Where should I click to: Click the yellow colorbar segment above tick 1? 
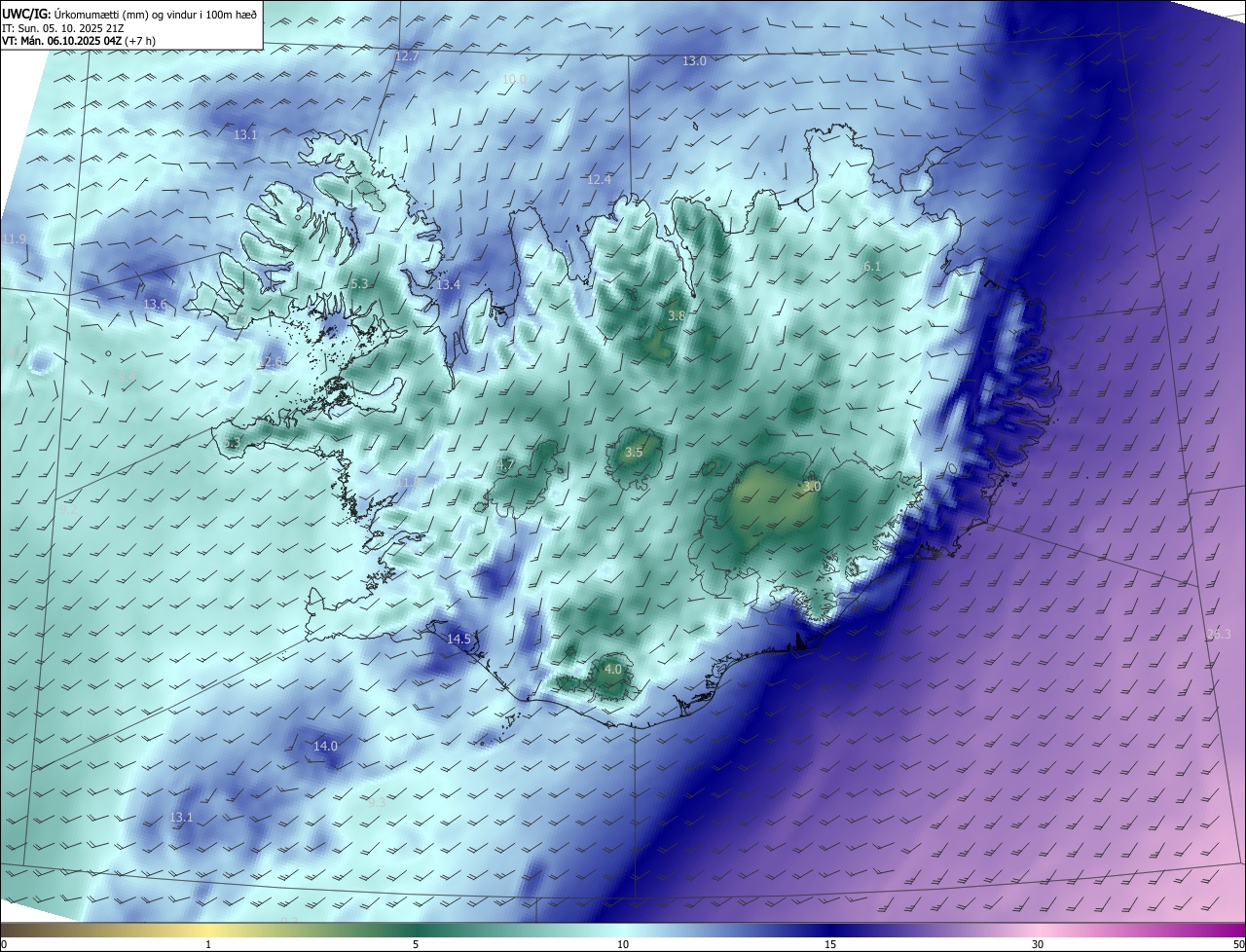[208, 930]
